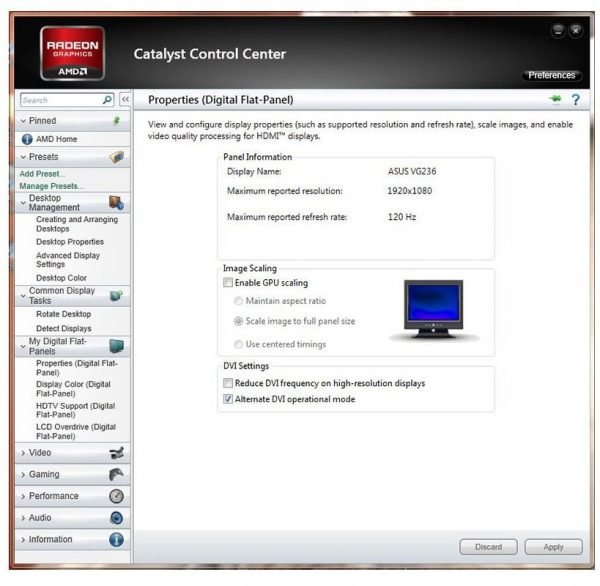Collapse the Presets section
The height and width of the screenshot is (586, 600).
pos(23,157)
